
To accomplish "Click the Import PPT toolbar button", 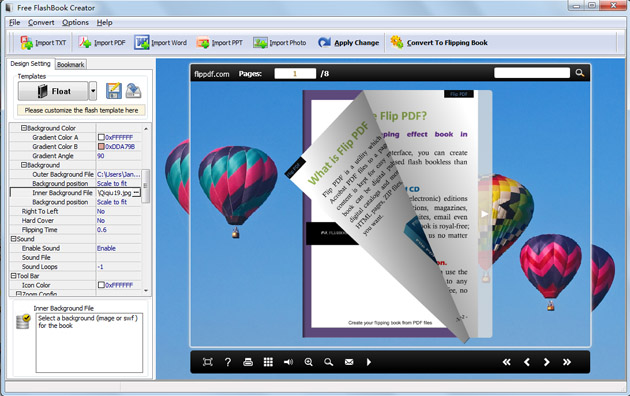I will [219, 43].
